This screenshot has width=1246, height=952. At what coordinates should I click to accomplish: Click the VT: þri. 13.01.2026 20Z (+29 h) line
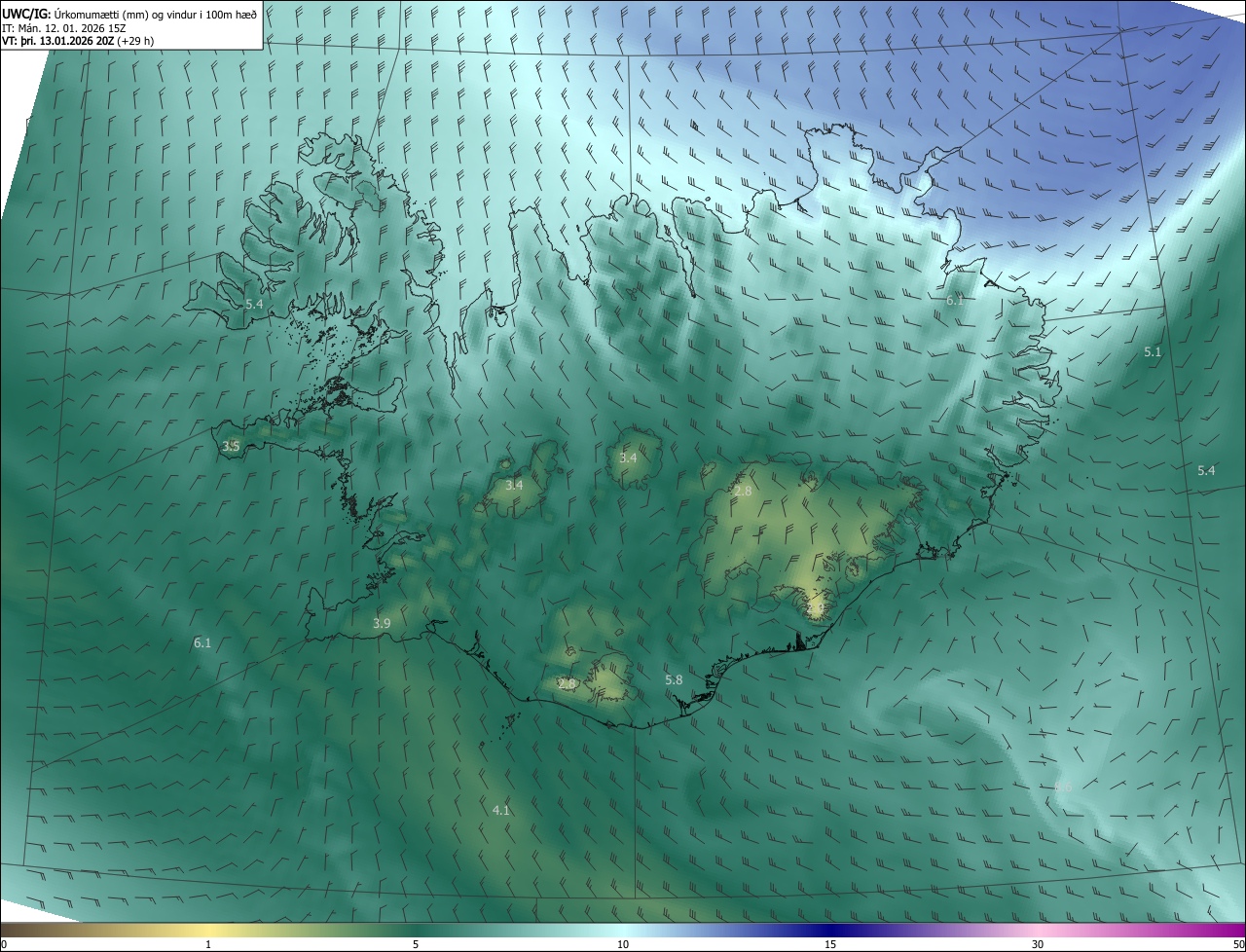78,41
